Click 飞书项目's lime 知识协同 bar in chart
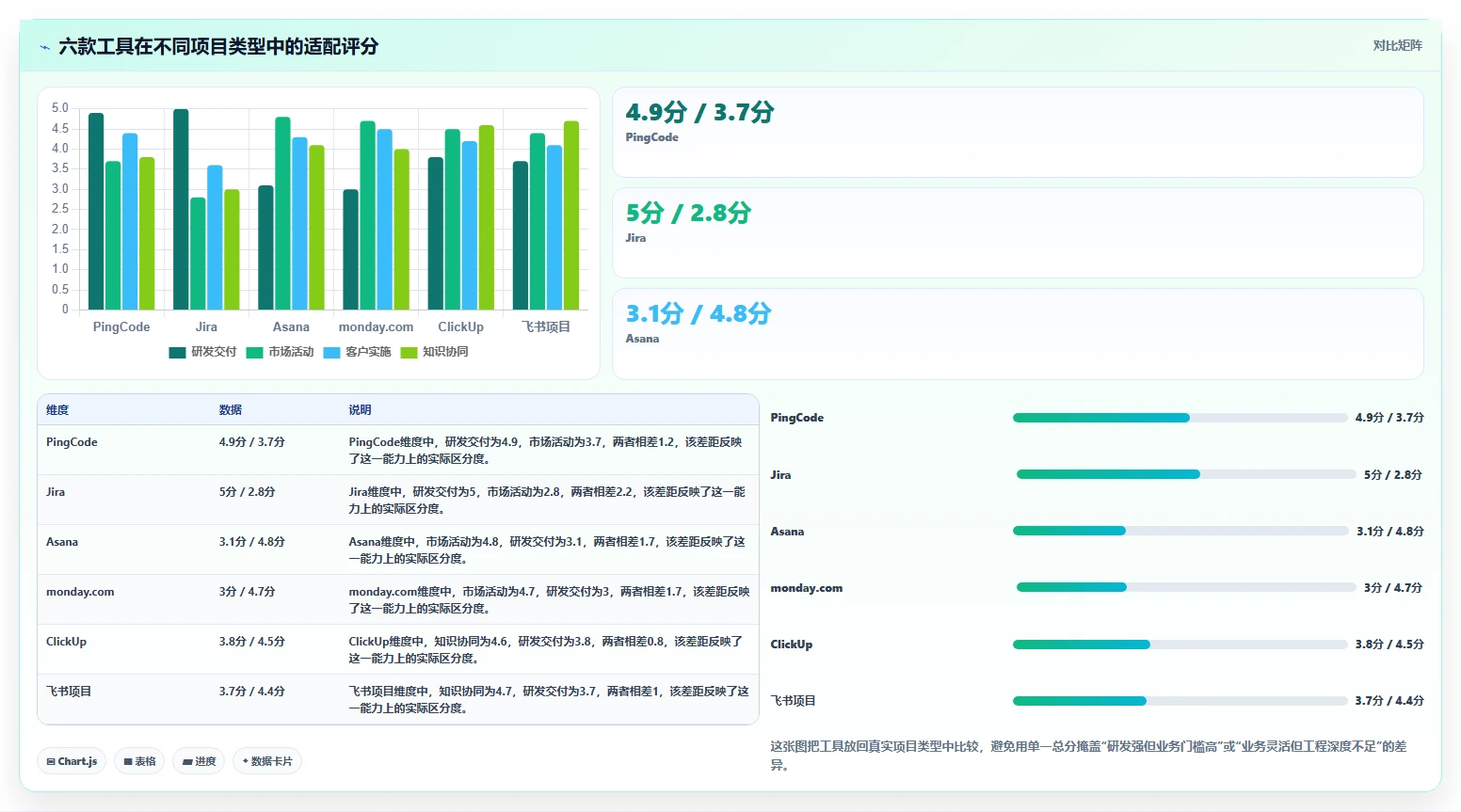 571,215
